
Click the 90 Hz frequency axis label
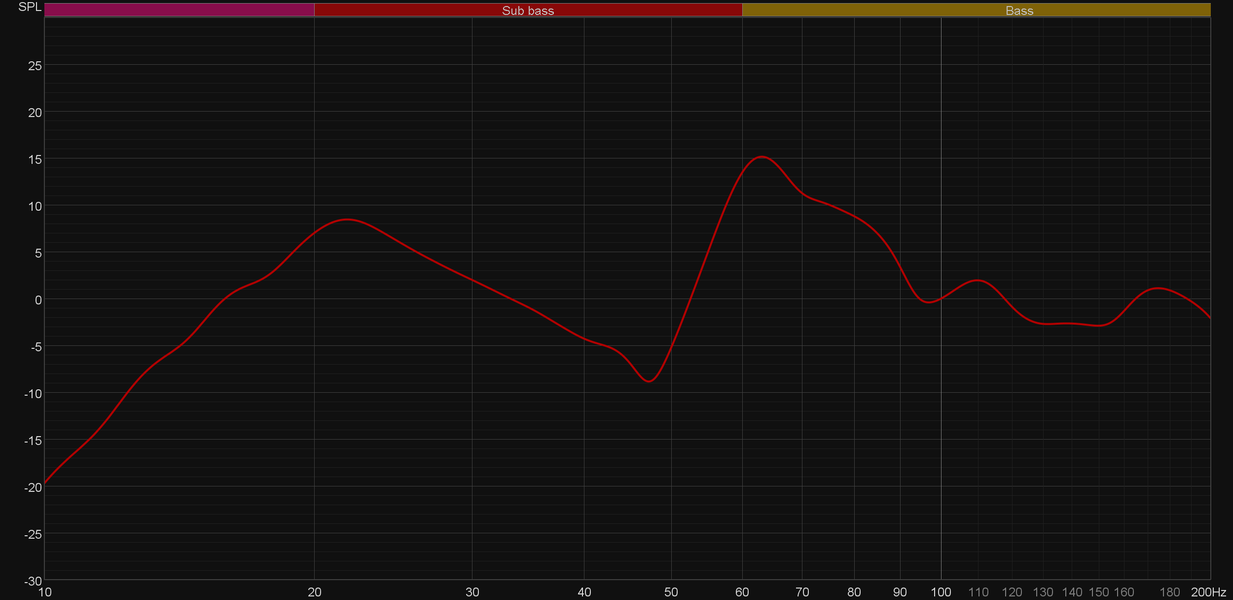[900, 592]
